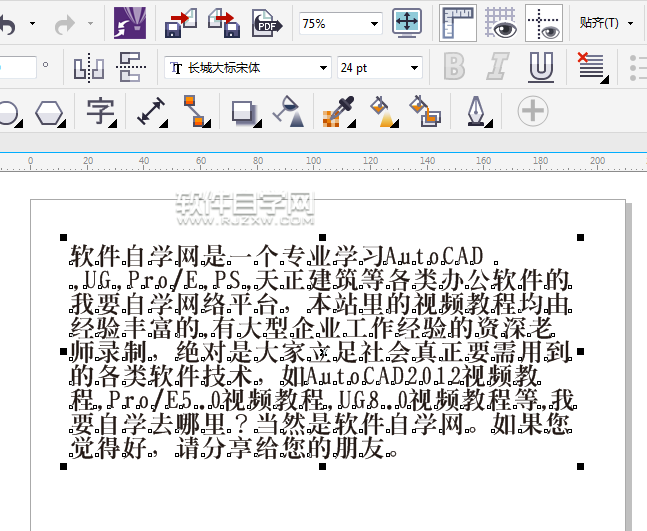
Task: Open the 长城大标宋体 font list dropdown
Action: (x=323, y=68)
